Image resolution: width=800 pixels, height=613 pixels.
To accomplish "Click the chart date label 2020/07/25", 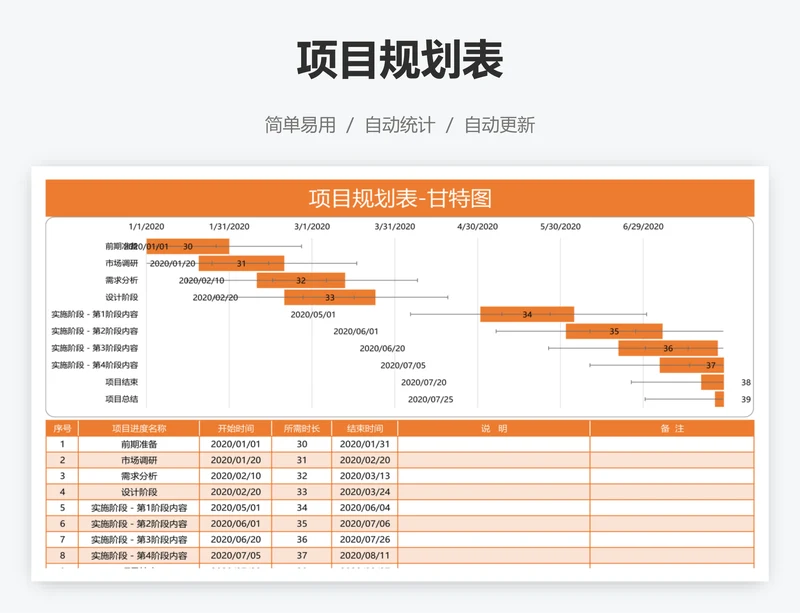I will [x=431, y=399].
